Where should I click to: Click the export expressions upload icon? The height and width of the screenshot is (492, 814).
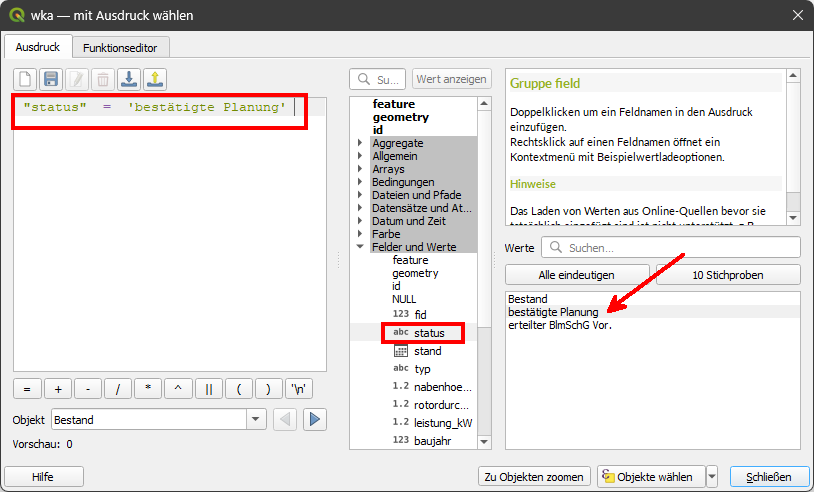(x=155, y=79)
